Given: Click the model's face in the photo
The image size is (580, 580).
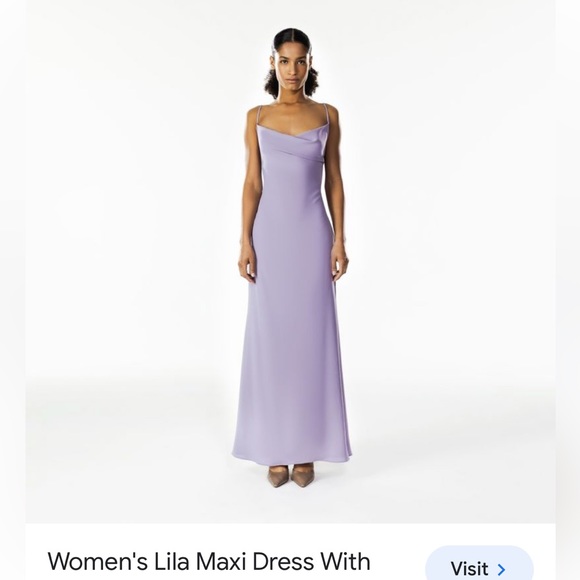Looking at the screenshot, I should click(x=292, y=68).
